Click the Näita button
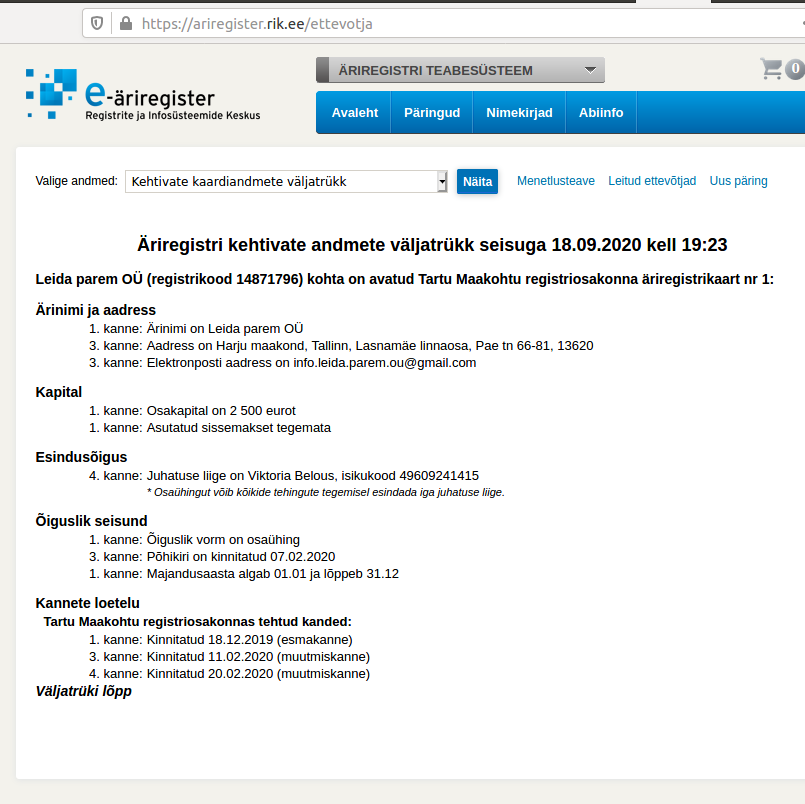Image resolution: width=805 pixels, height=804 pixels. point(477,181)
